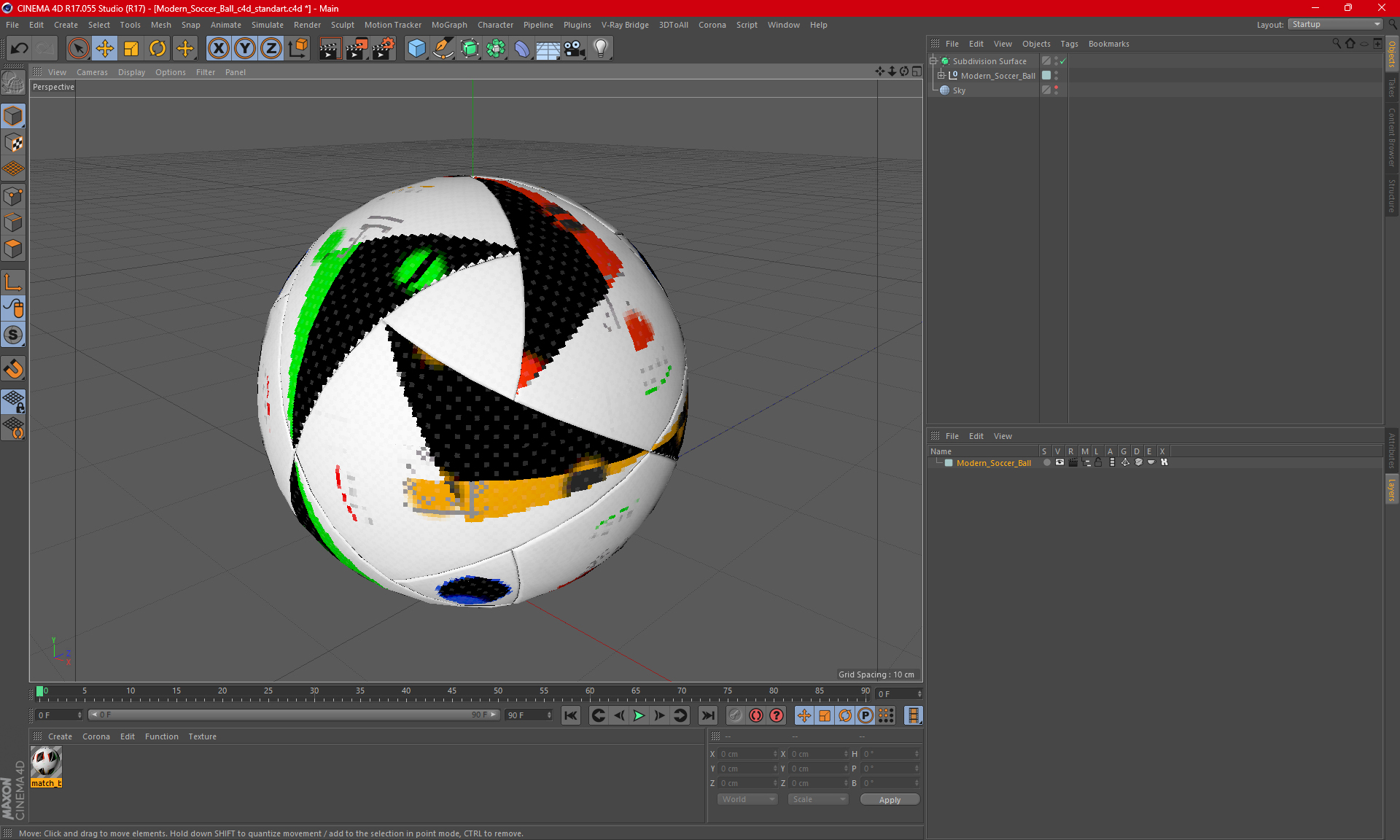Screen dimensions: 1400x840
Task: Click the Apply button
Action: click(890, 800)
